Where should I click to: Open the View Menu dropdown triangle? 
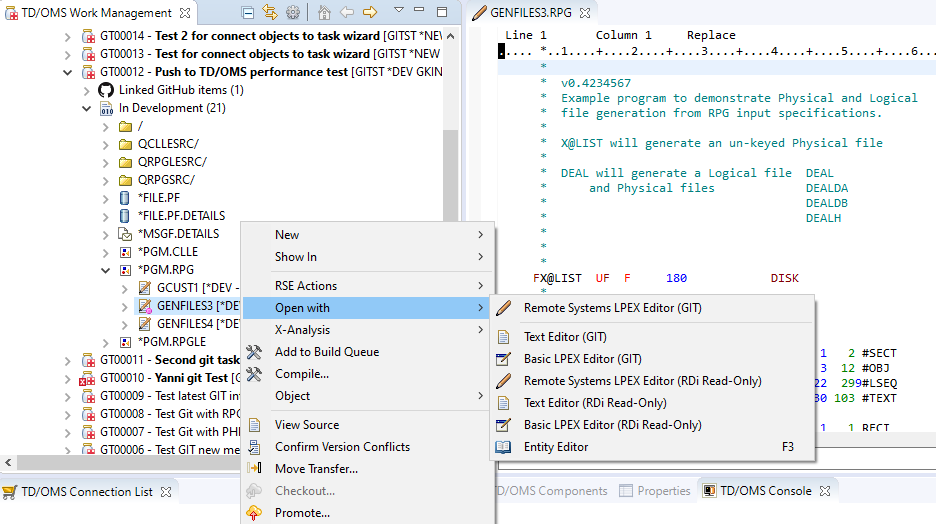pyautogui.click(x=398, y=11)
